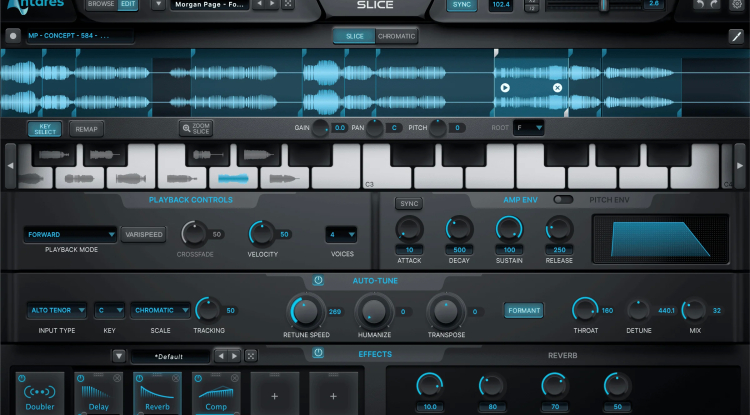750x415 pixels.
Task: Play the selected slice in waveform
Action: pos(505,87)
